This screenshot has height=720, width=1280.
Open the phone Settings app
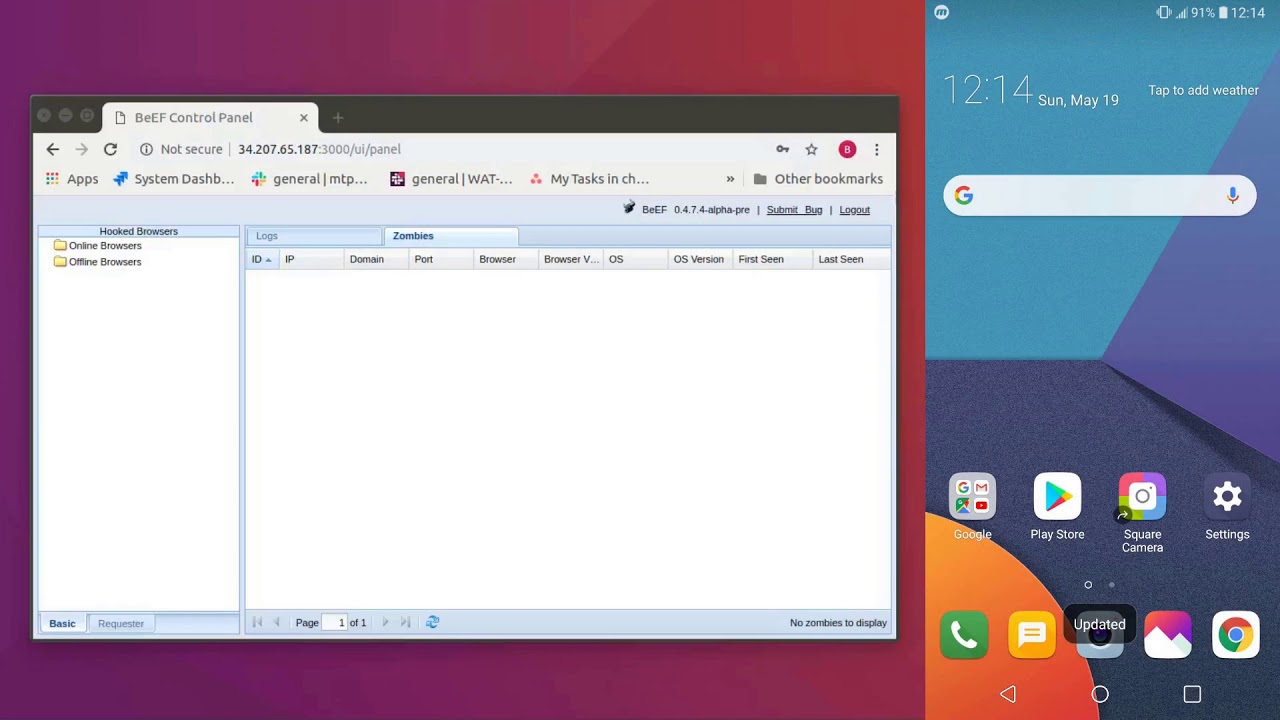tap(1227, 507)
